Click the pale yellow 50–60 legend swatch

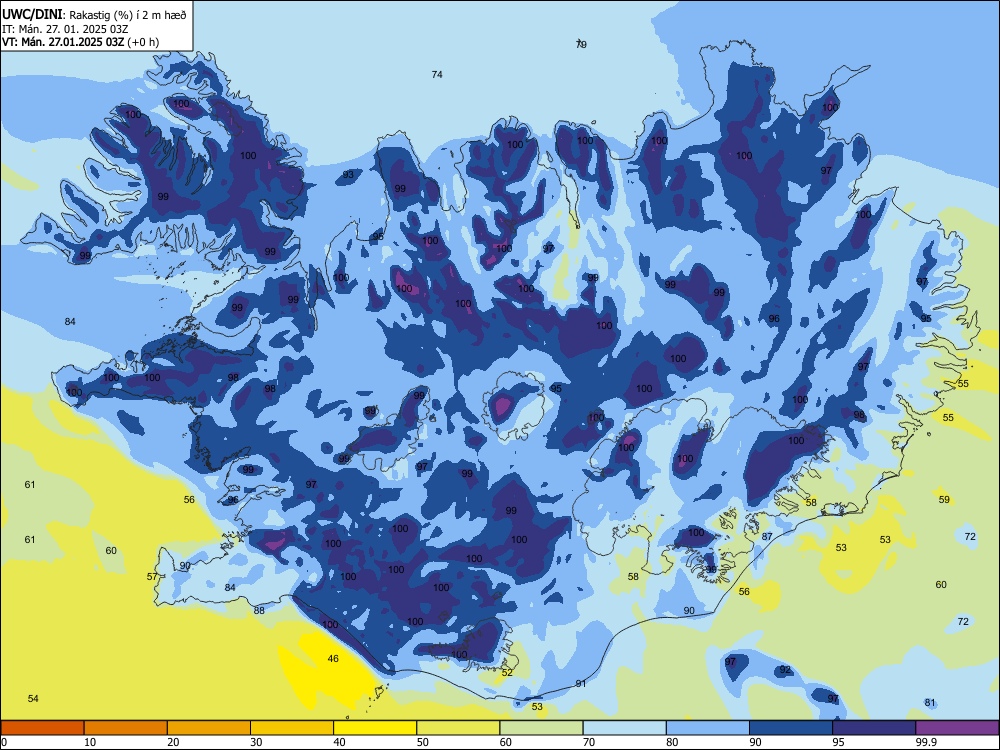point(458,728)
